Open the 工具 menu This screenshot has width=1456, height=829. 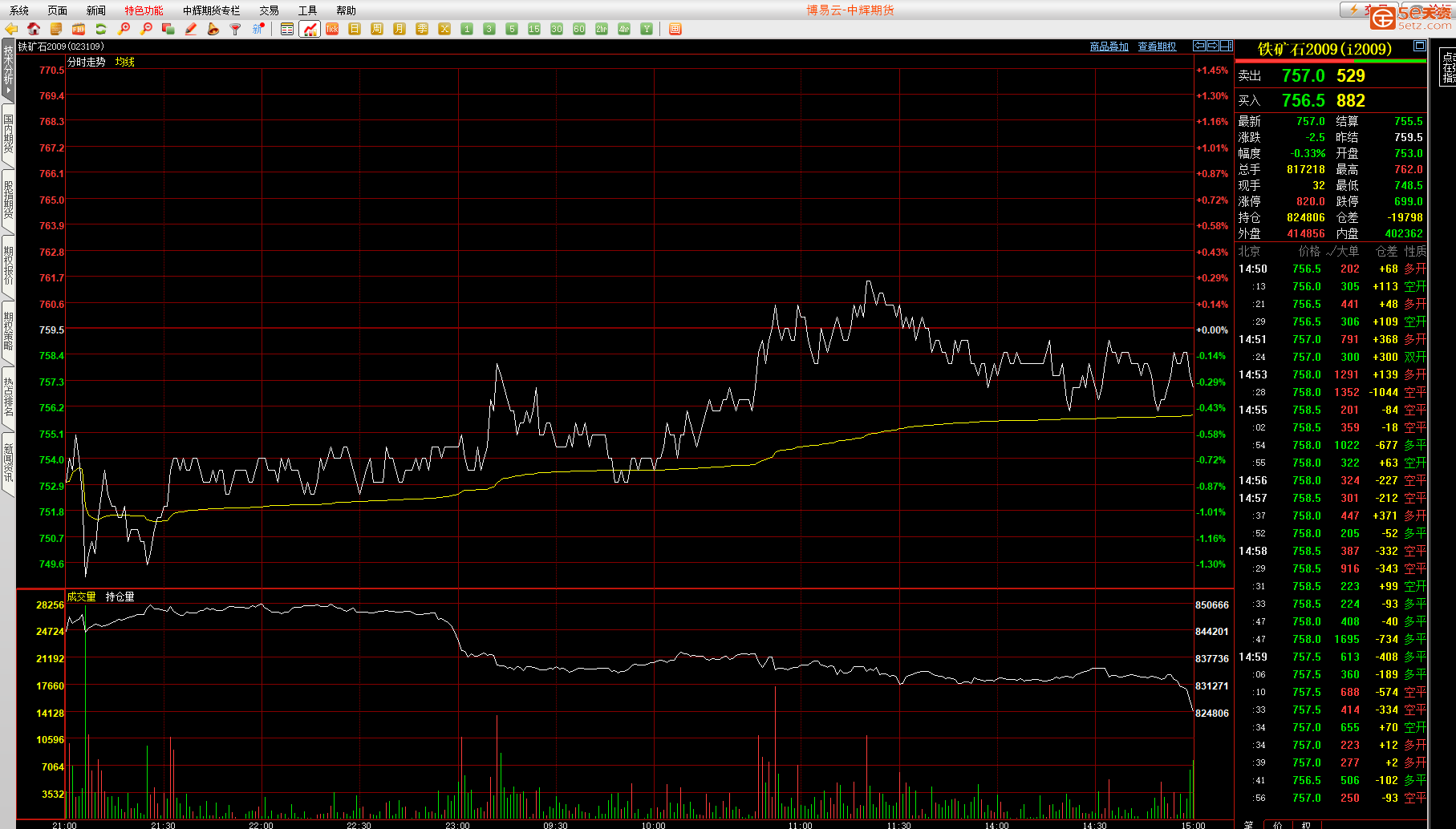308,10
